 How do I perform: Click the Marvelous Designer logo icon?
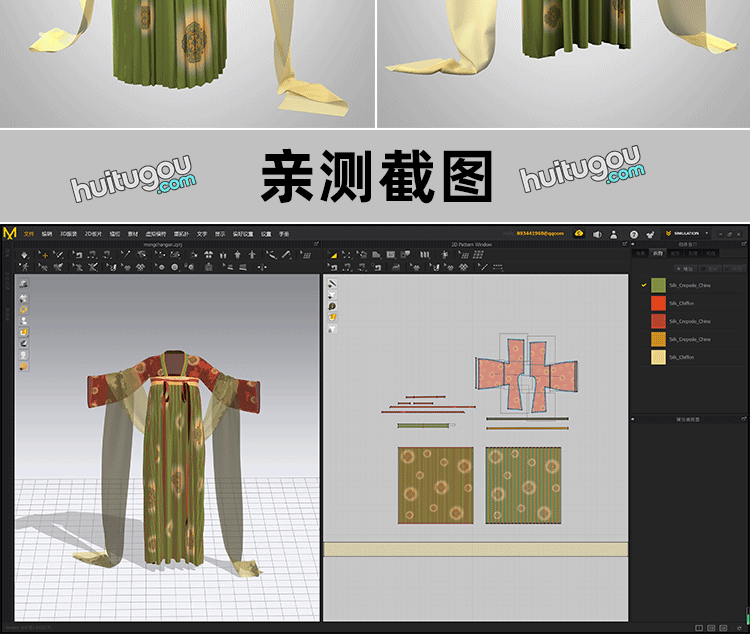pos(10,233)
